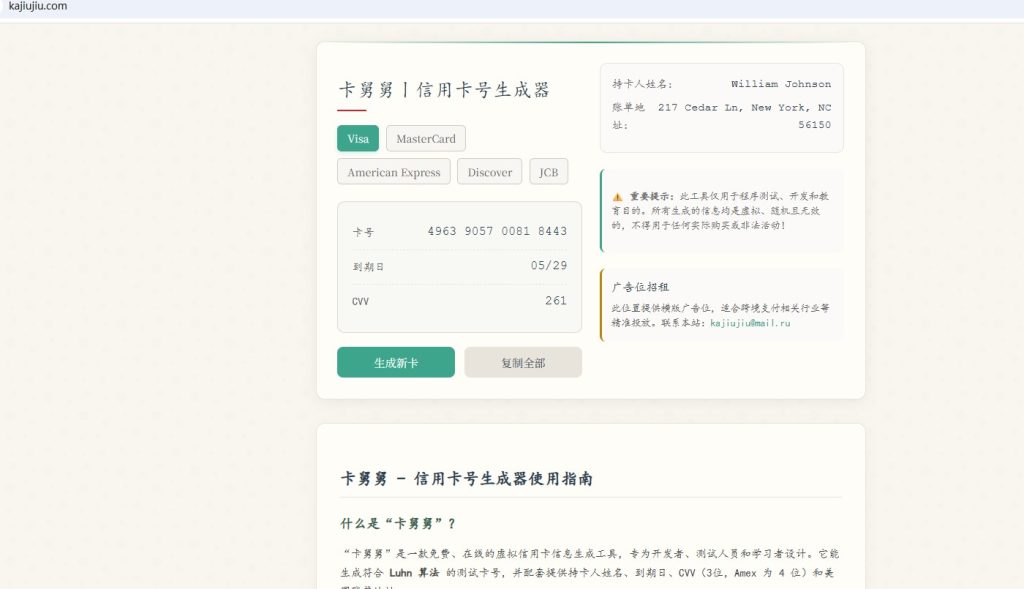The width and height of the screenshot is (1024, 589).
Task: Click the expiry date 05/29
Action: (x=549, y=266)
